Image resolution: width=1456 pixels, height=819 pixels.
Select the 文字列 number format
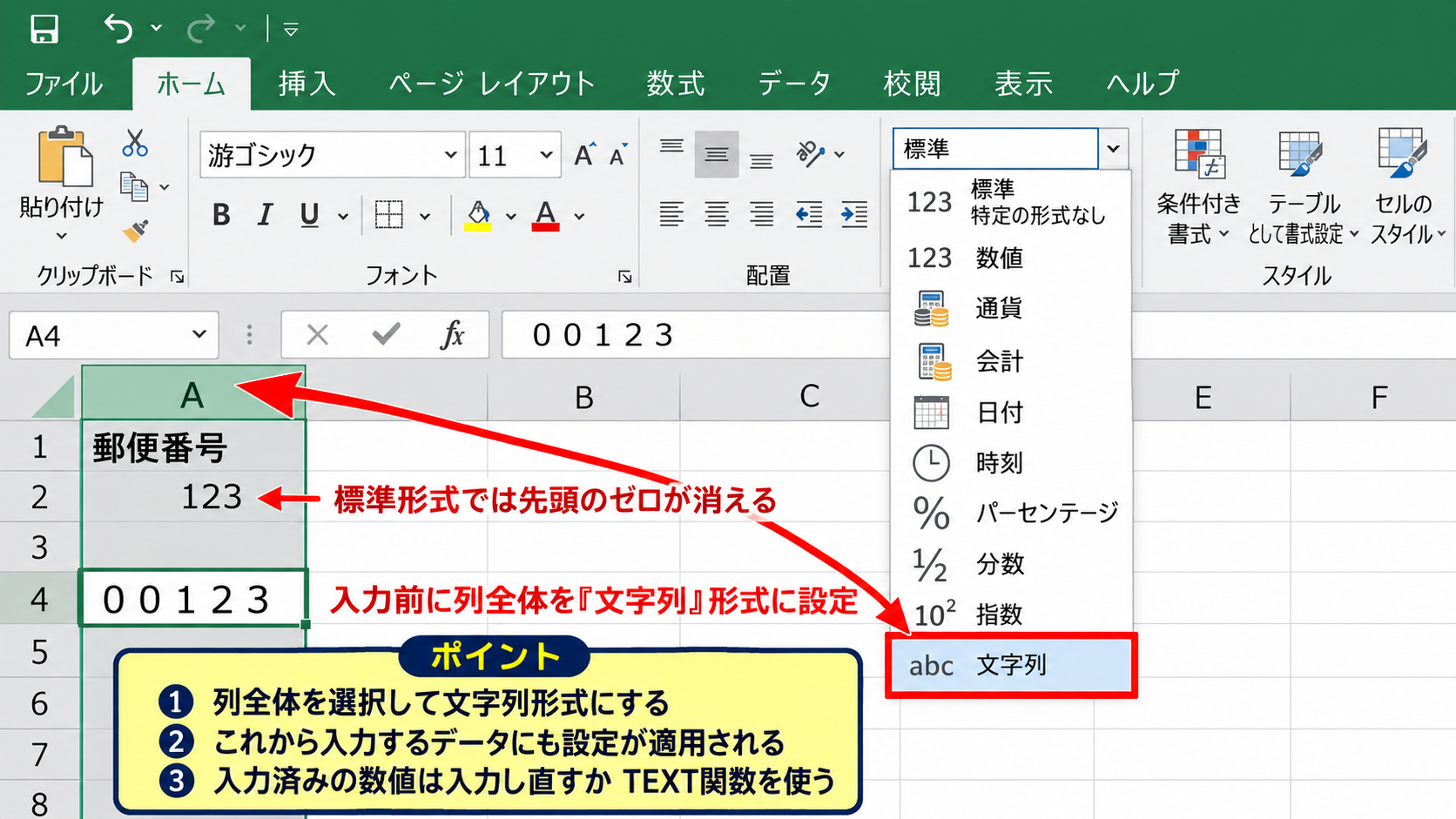pos(1011,666)
